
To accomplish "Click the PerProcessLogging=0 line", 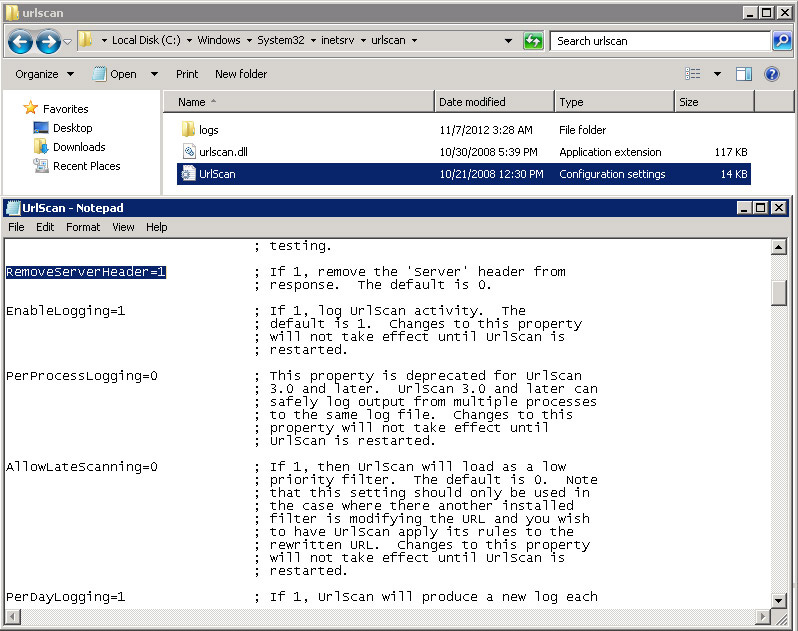I will point(81,376).
